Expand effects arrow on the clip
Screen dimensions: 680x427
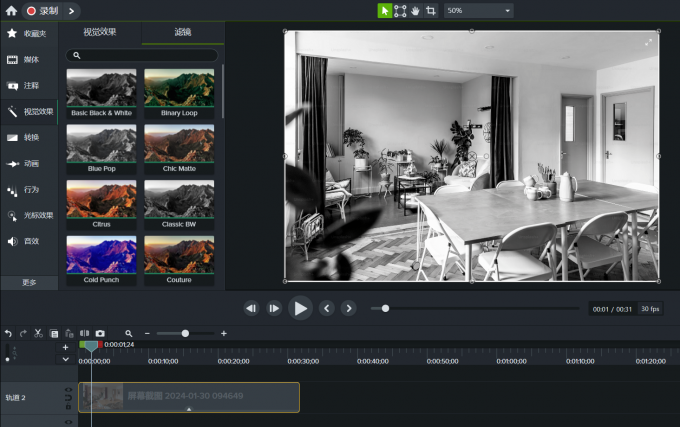[x=189, y=409]
